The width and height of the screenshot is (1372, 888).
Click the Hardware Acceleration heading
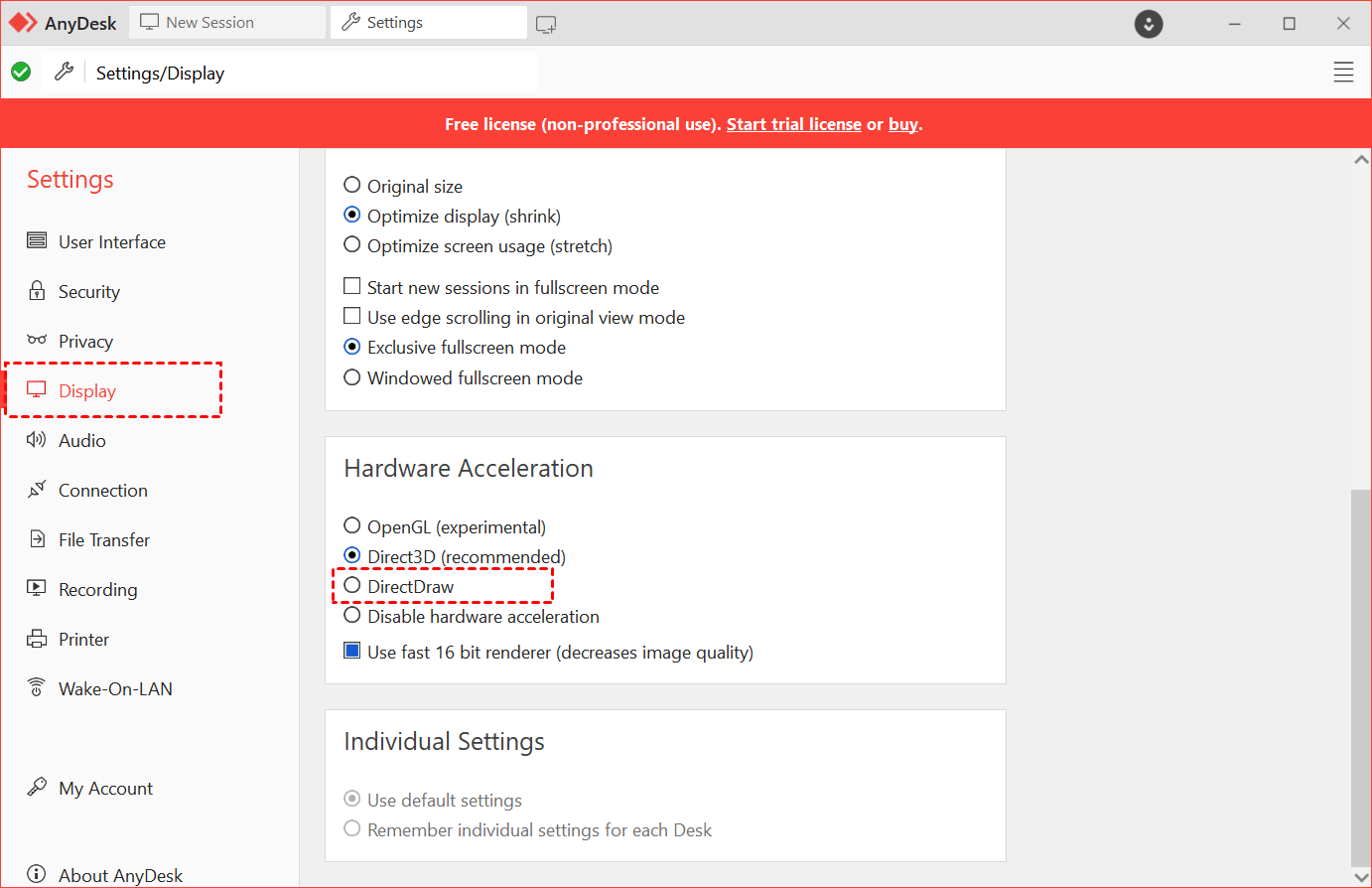tap(469, 468)
